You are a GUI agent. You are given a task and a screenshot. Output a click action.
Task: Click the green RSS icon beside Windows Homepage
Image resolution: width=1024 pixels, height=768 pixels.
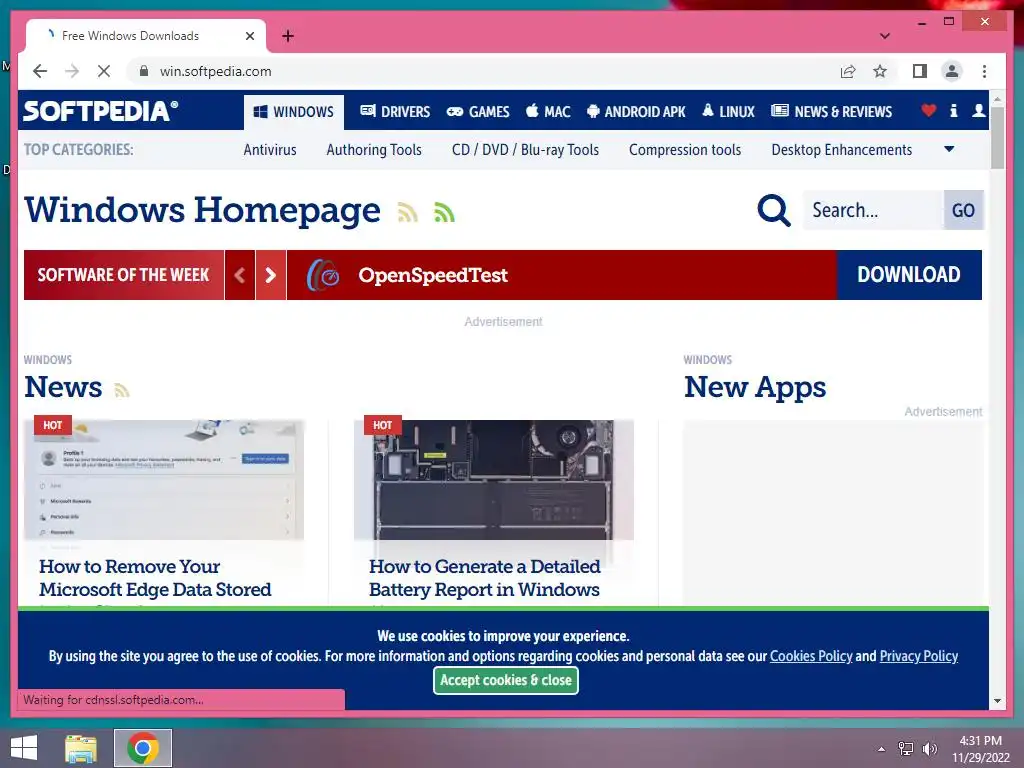[x=444, y=212]
